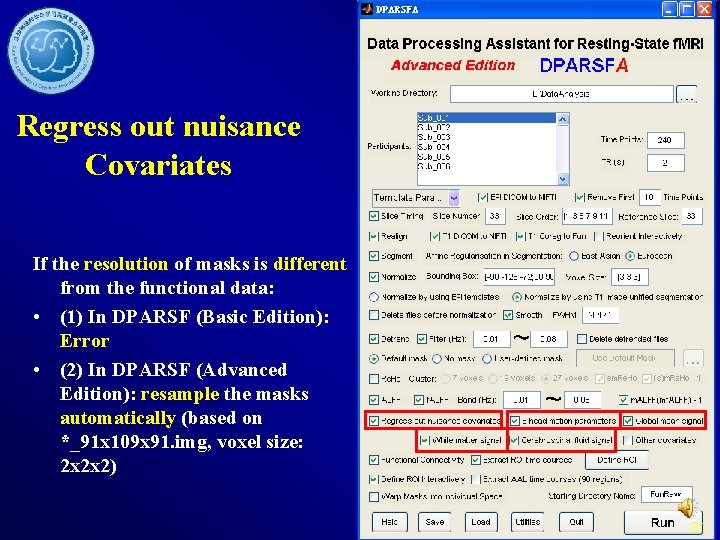The image size is (720, 540).
Task: Click the ALFF Band low frequency field
Action: (522, 400)
